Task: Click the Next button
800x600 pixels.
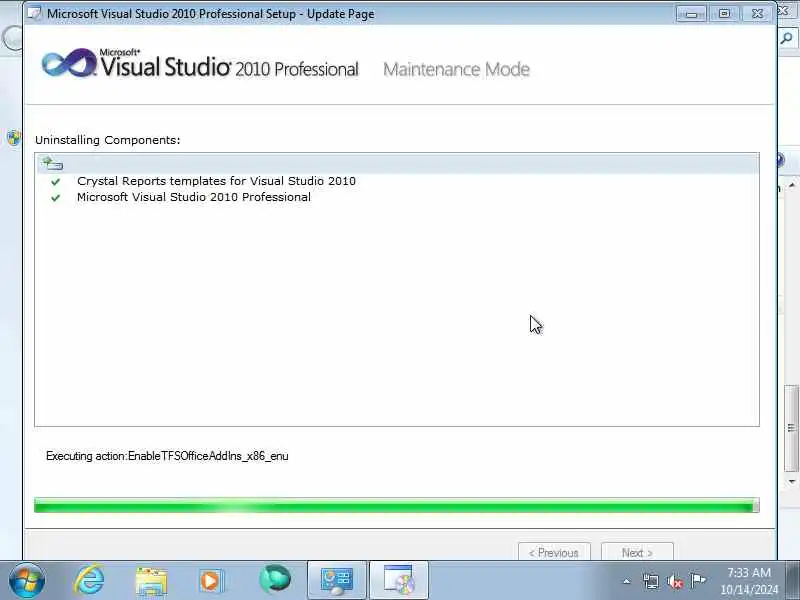Action: click(x=637, y=553)
